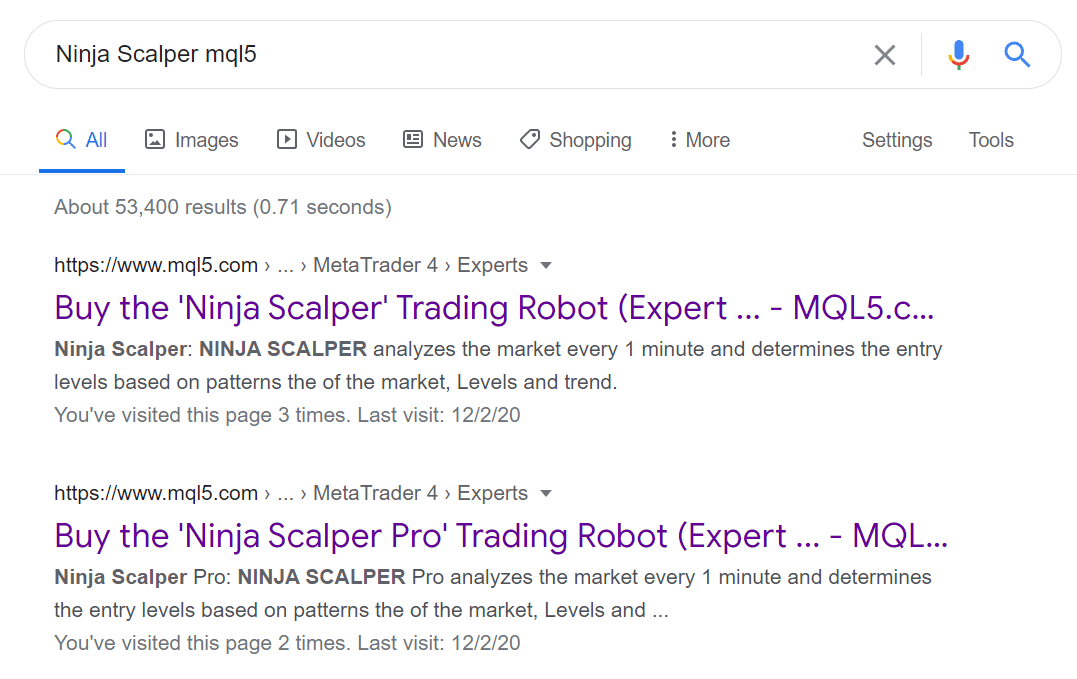This screenshot has width=1077, height=679.
Task: Switch to News results
Action: [442, 140]
